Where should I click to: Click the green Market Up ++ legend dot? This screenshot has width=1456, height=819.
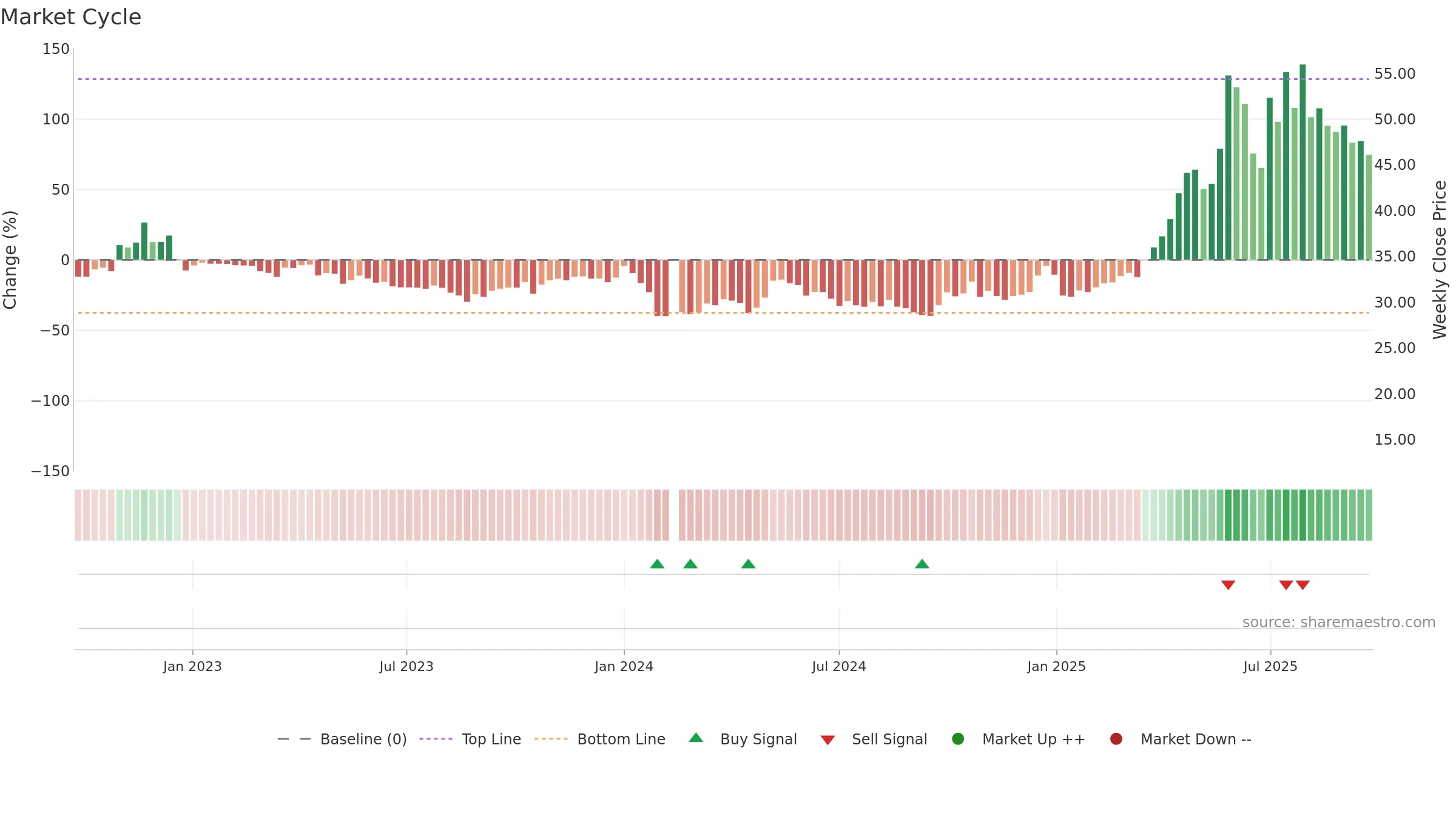click(958, 739)
